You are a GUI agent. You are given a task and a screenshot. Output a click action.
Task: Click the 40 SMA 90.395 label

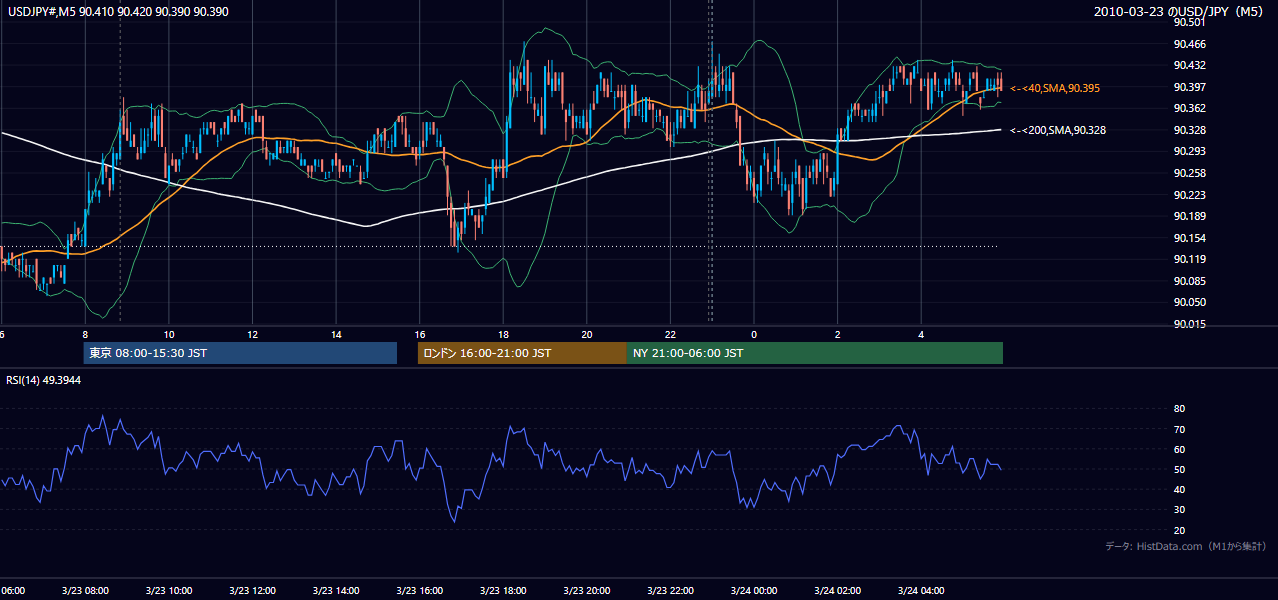1055,88
